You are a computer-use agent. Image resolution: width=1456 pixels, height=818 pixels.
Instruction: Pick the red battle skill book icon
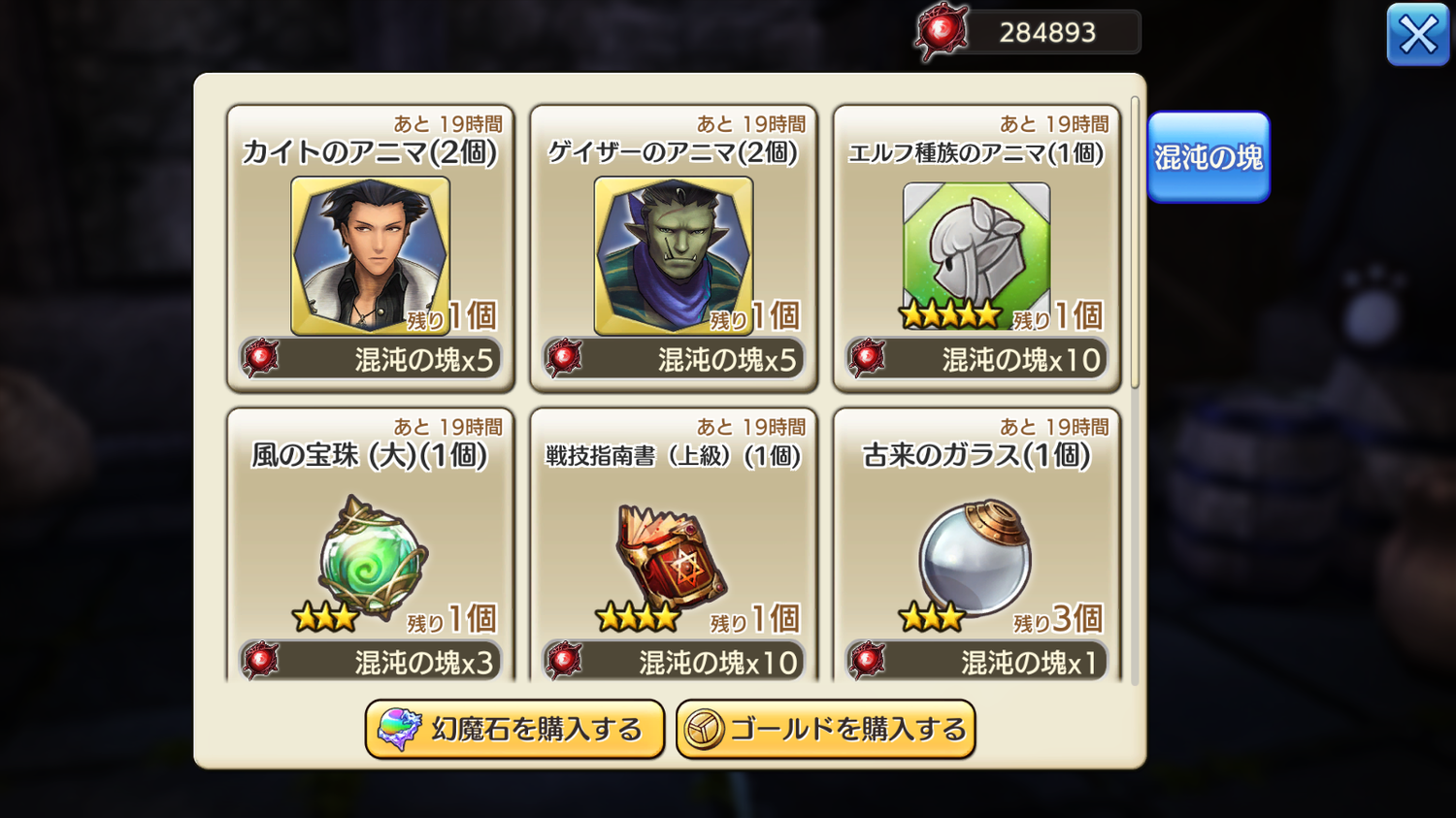(672, 557)
